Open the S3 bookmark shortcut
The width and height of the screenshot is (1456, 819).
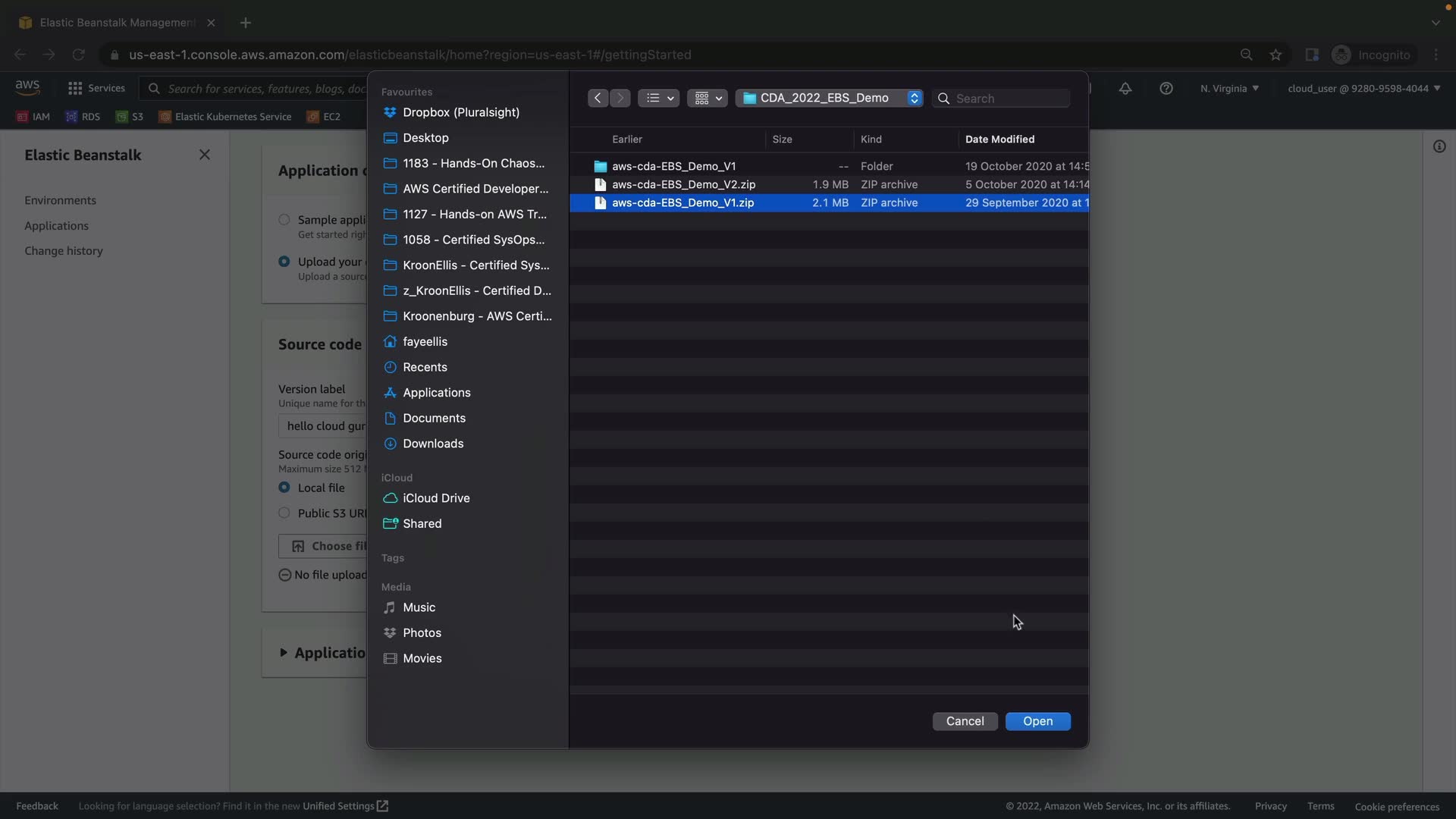click(130, 117)
